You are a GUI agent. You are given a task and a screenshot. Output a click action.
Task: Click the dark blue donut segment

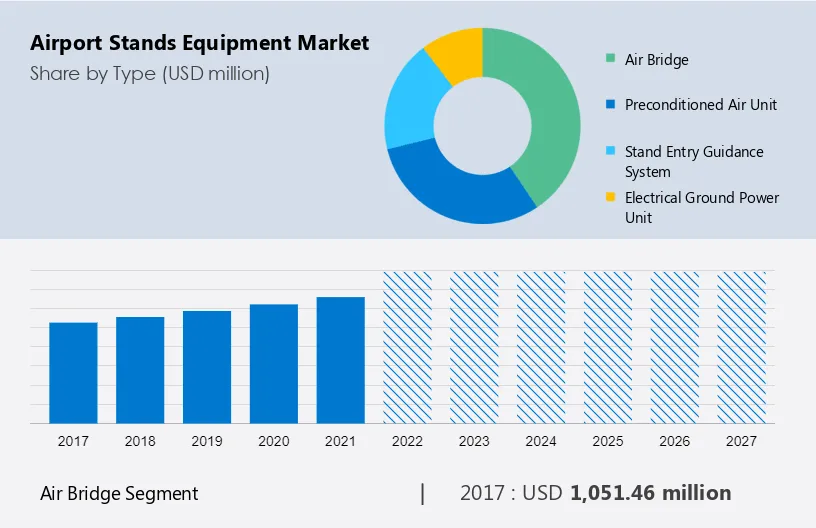[458, 186]
